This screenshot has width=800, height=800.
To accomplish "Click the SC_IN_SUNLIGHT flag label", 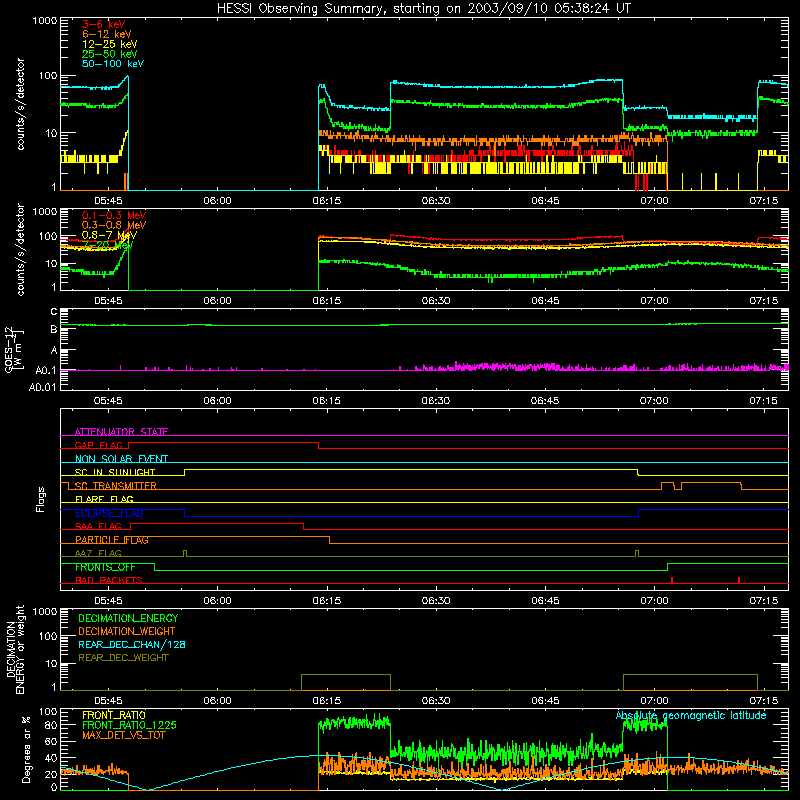I will pos(115,472).
